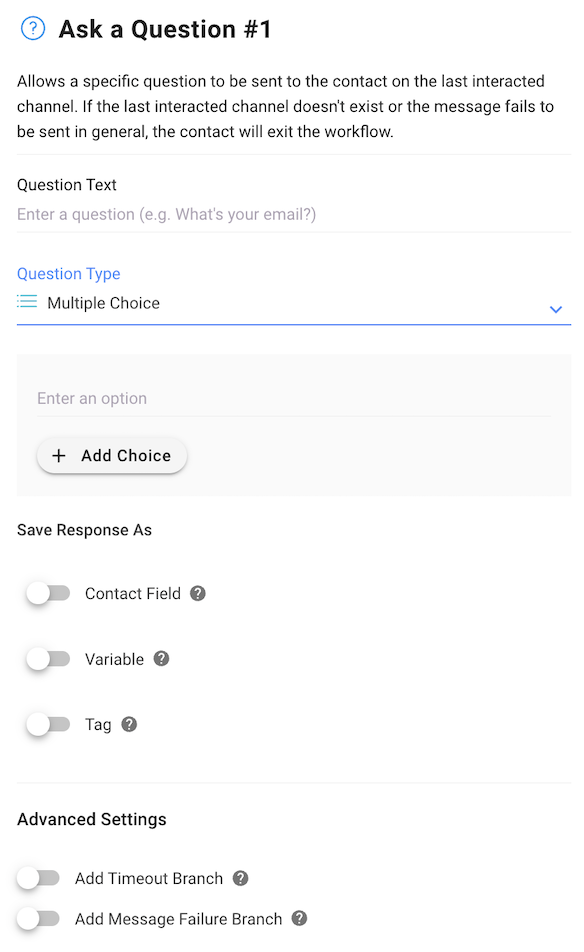584x952 pixels.
Task: Click the Question Text input field
Action: coord(294,214)
